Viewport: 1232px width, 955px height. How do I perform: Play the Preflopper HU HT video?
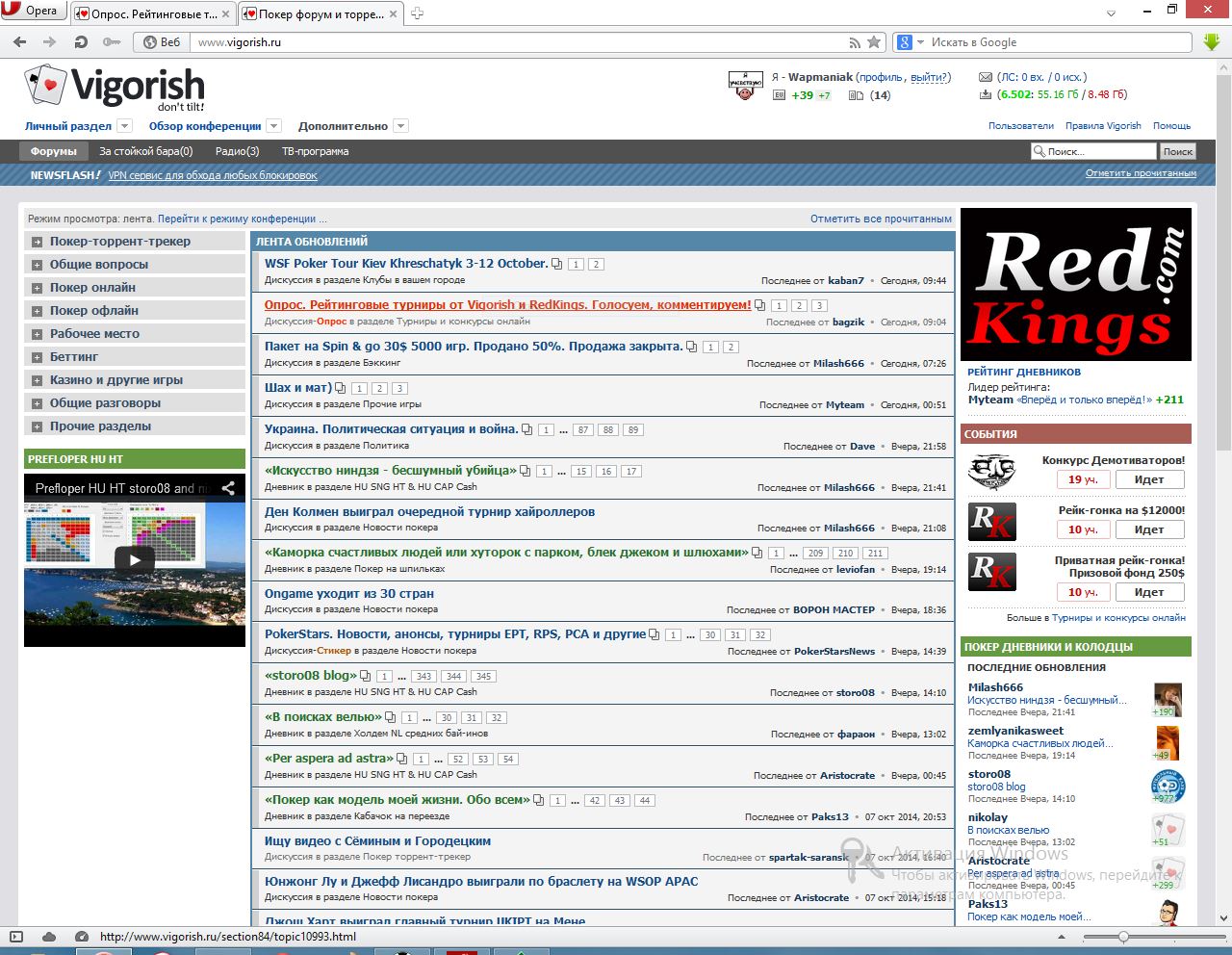(x=134, y=559)
